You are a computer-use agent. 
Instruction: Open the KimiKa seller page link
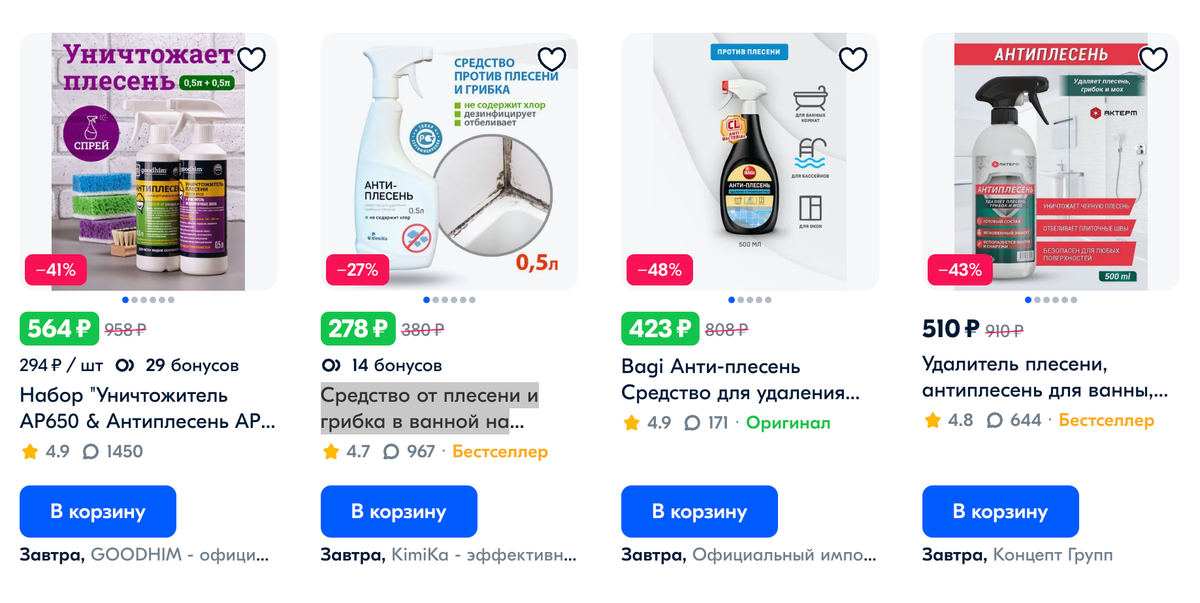[x=485, y=558]
